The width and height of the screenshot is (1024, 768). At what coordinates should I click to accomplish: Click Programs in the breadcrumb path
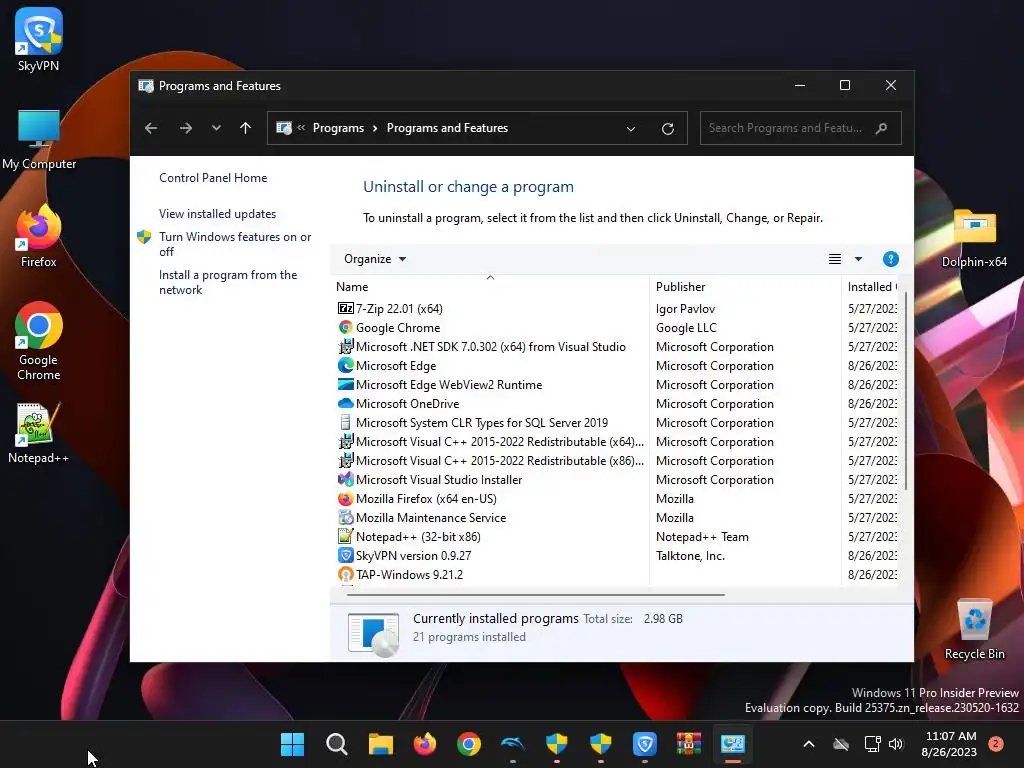[338, 128]
